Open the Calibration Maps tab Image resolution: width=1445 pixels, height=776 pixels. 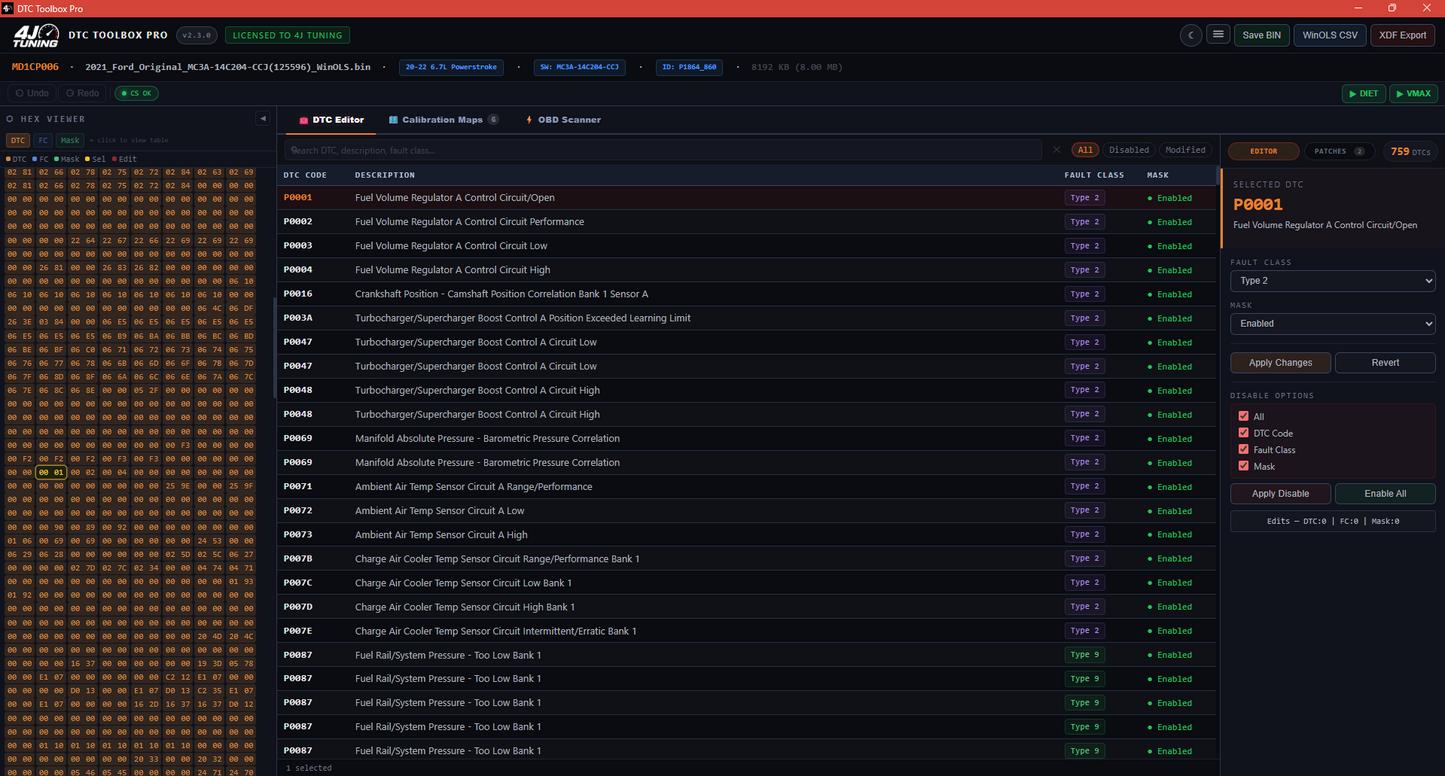[x=443, y=120]
